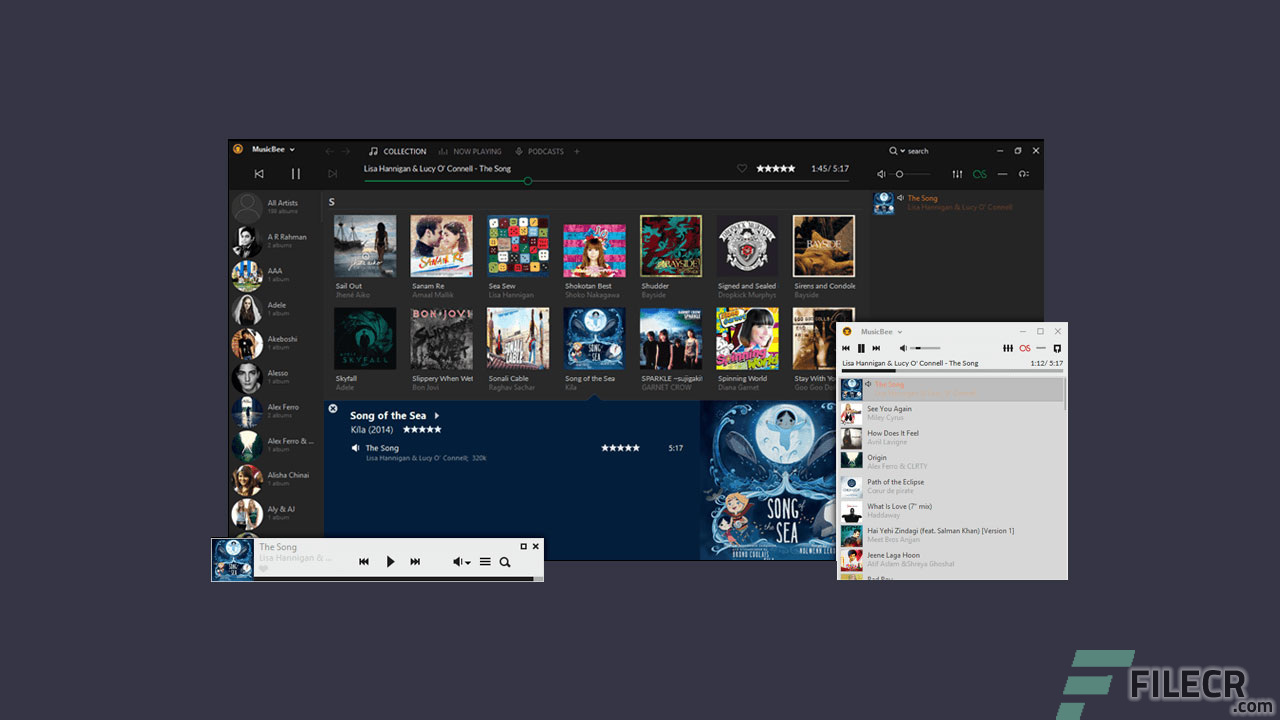This screenshot has height=720, width=1280.
Task: Skip to next track in main window
Action: (x=333, y=174)
